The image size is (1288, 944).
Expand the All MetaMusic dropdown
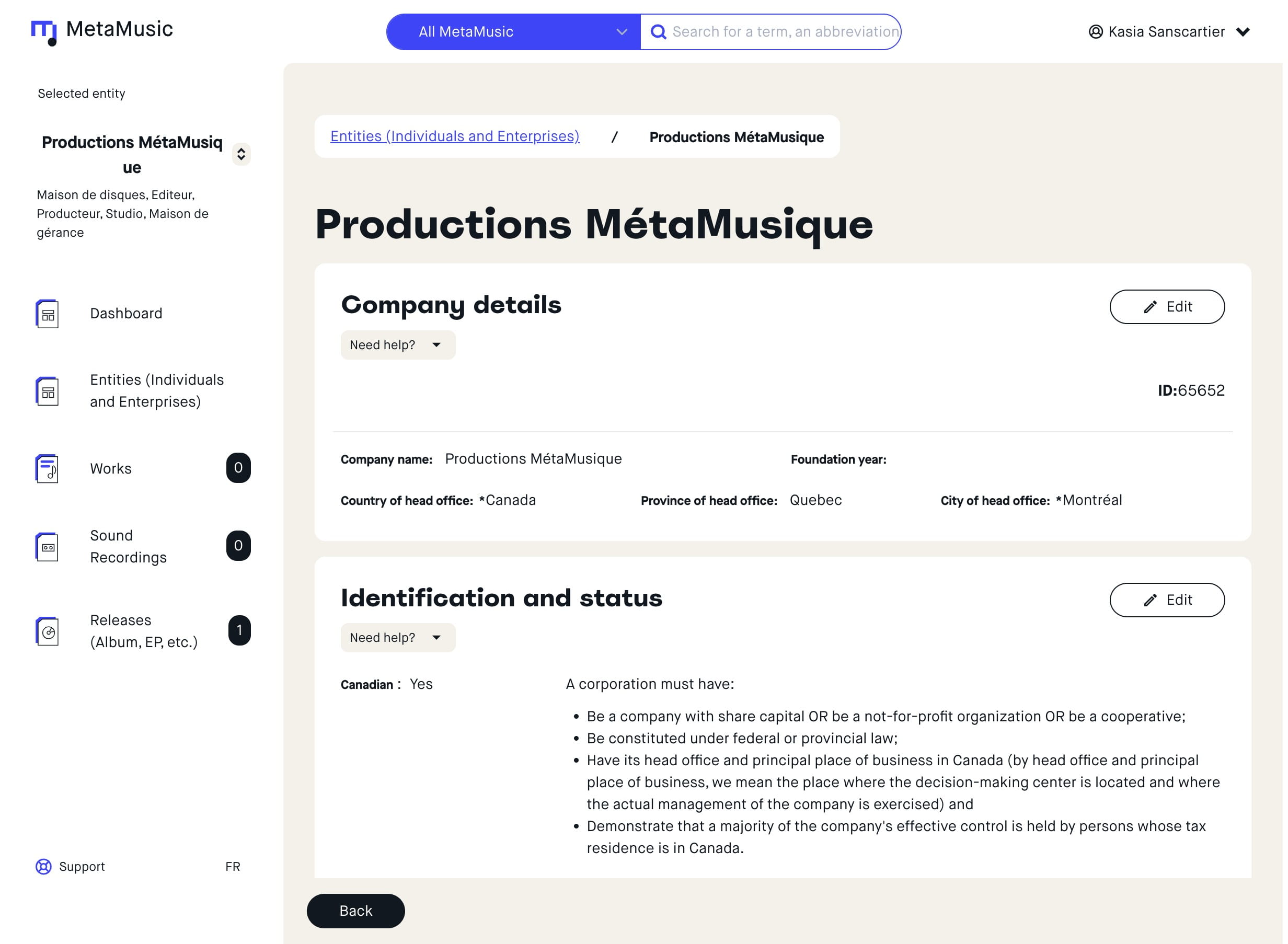[x=513, y=32]
